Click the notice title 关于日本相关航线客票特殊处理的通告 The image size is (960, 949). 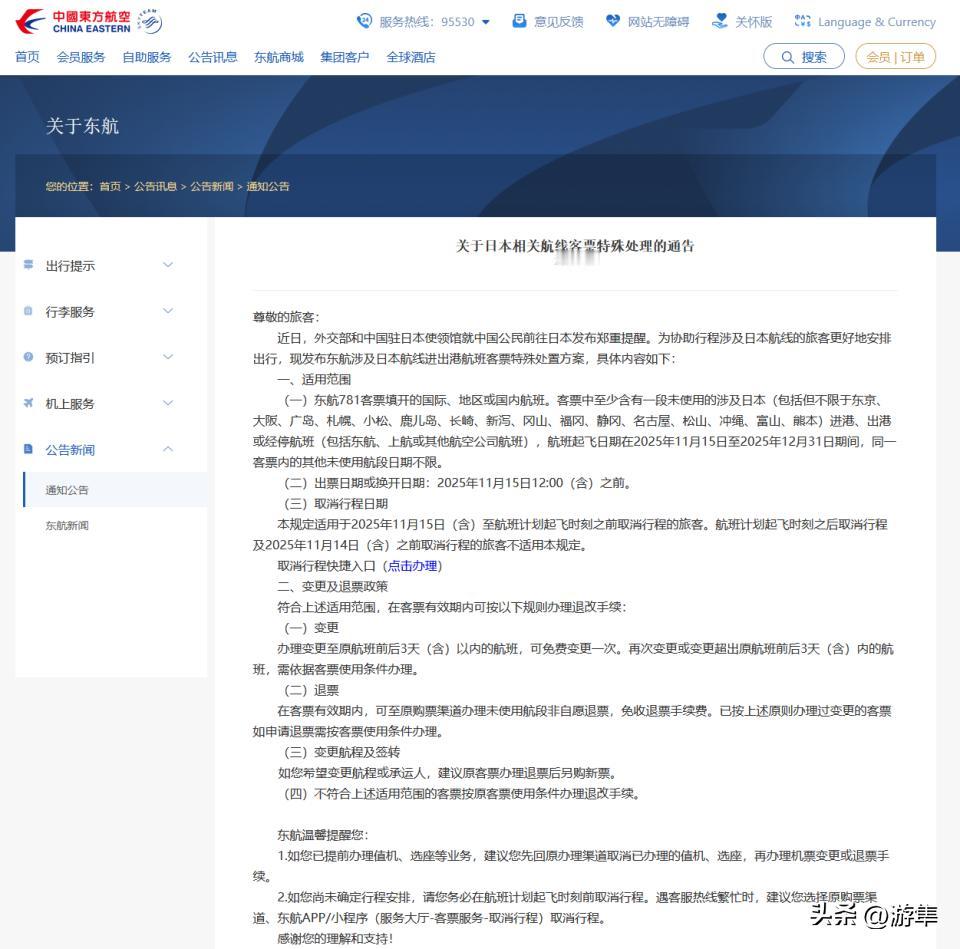click(x=575, y=246)
